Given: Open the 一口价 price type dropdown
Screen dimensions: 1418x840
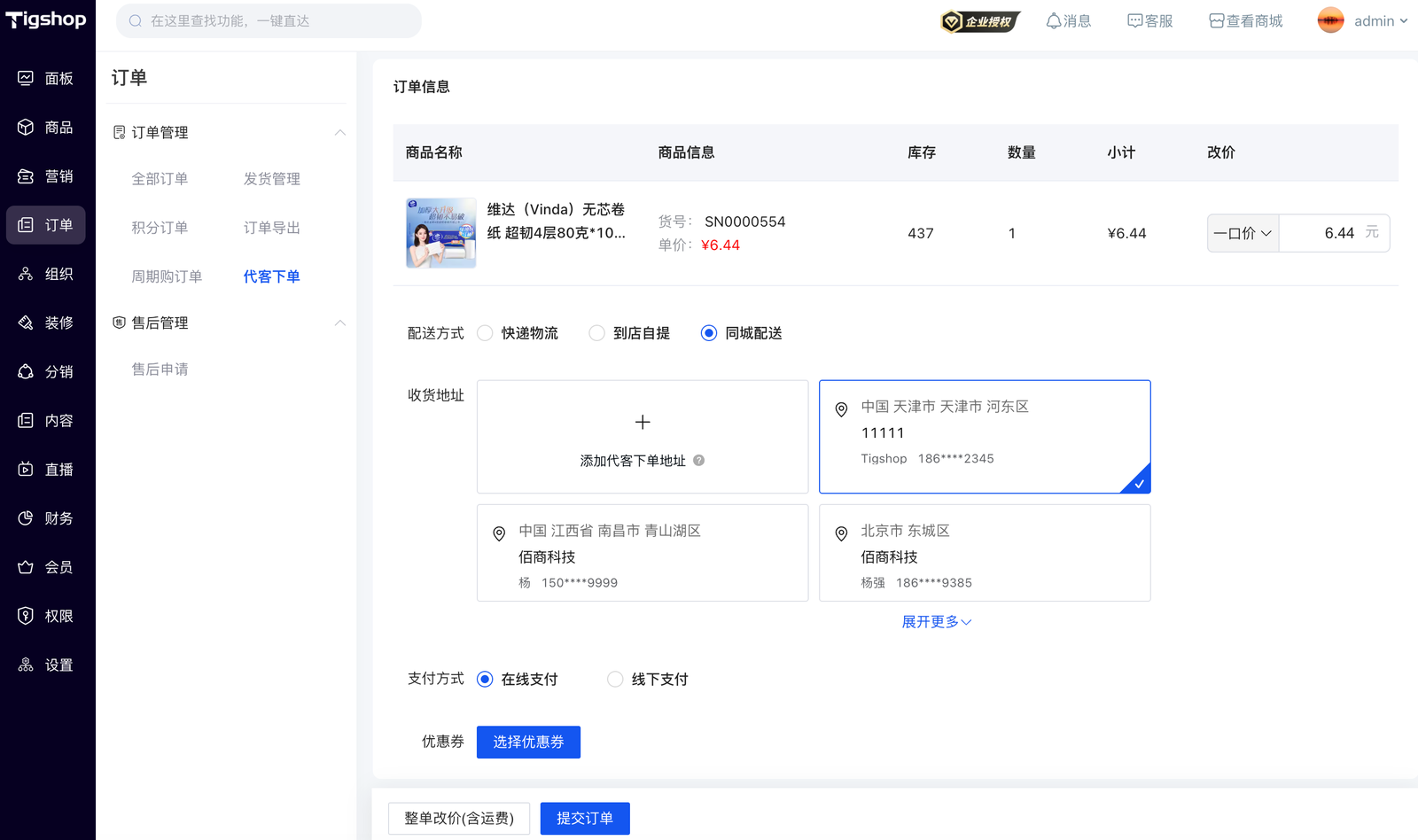Looking at the screenshot, I should pos(1243,234).
